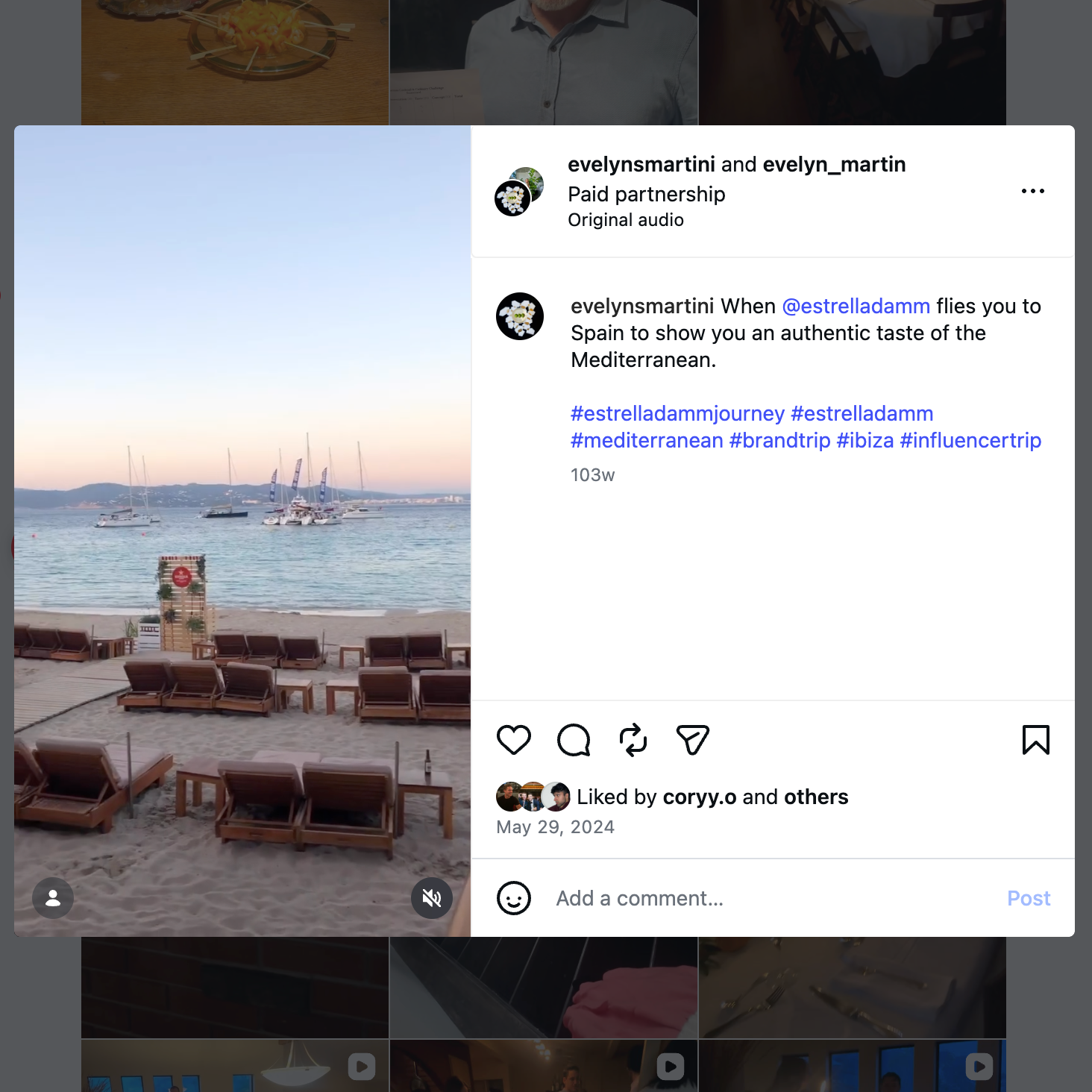This screenshot has height=1092, width=1092.
Task: Click the Paid partnership label
Action: point(647,194)
